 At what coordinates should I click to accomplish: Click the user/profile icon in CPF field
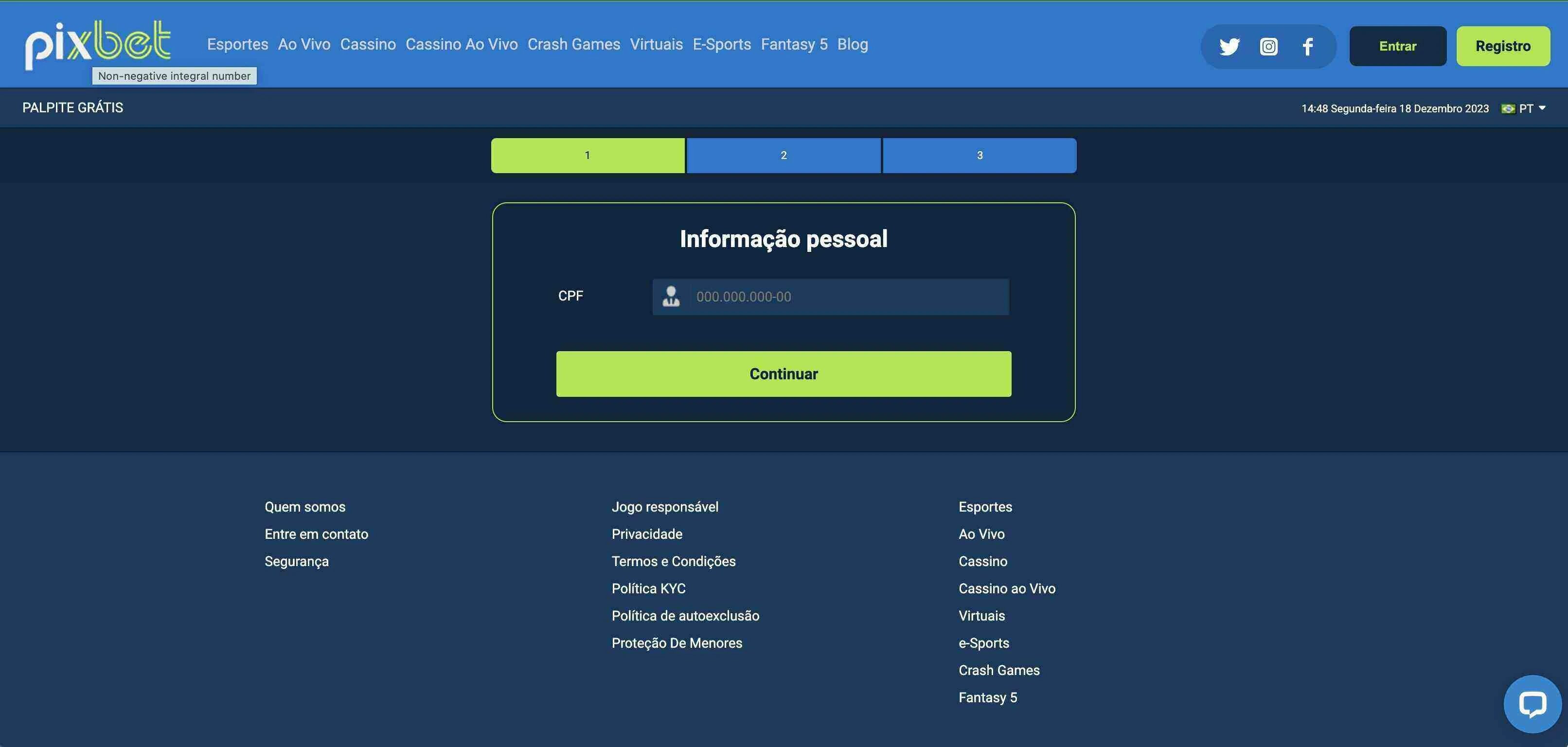click(x=670, y=296)
